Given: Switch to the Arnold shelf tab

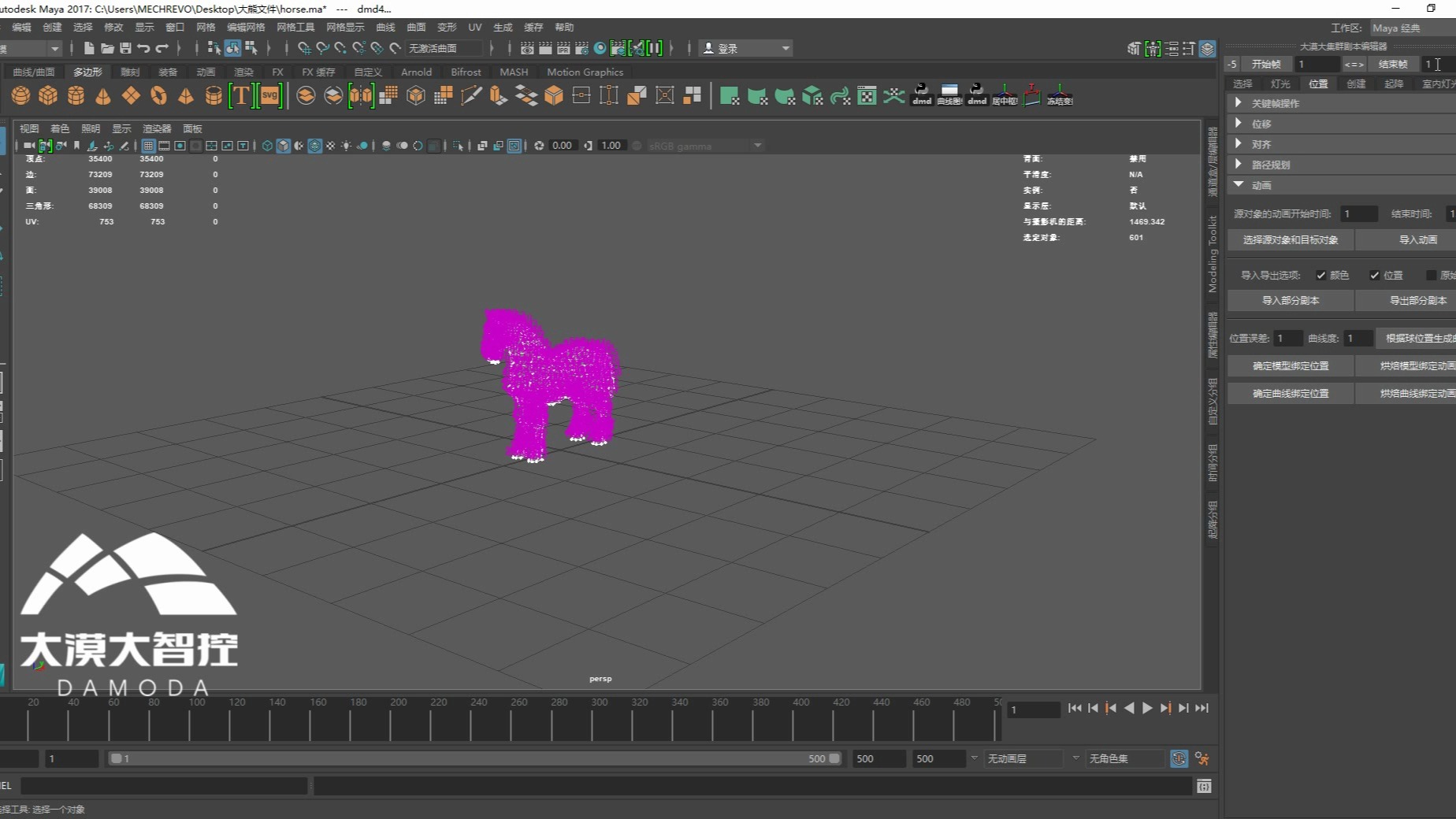Looking at the screenshot, I should coord(416,72).
